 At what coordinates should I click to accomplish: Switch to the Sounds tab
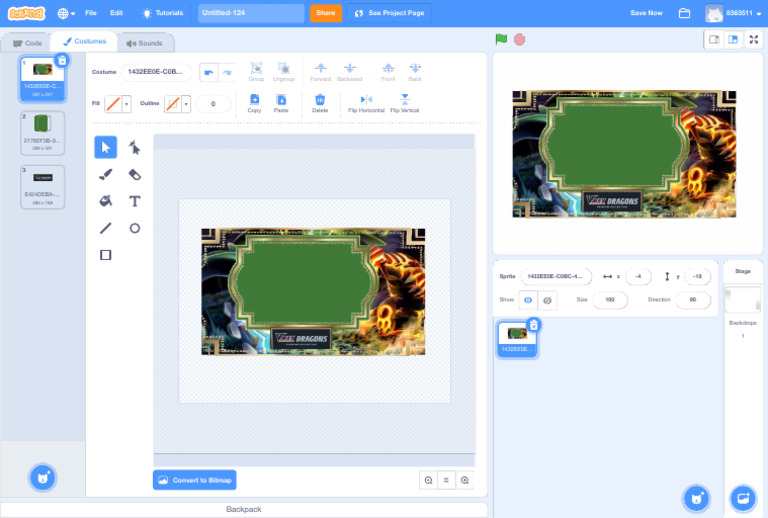(144, 43)
